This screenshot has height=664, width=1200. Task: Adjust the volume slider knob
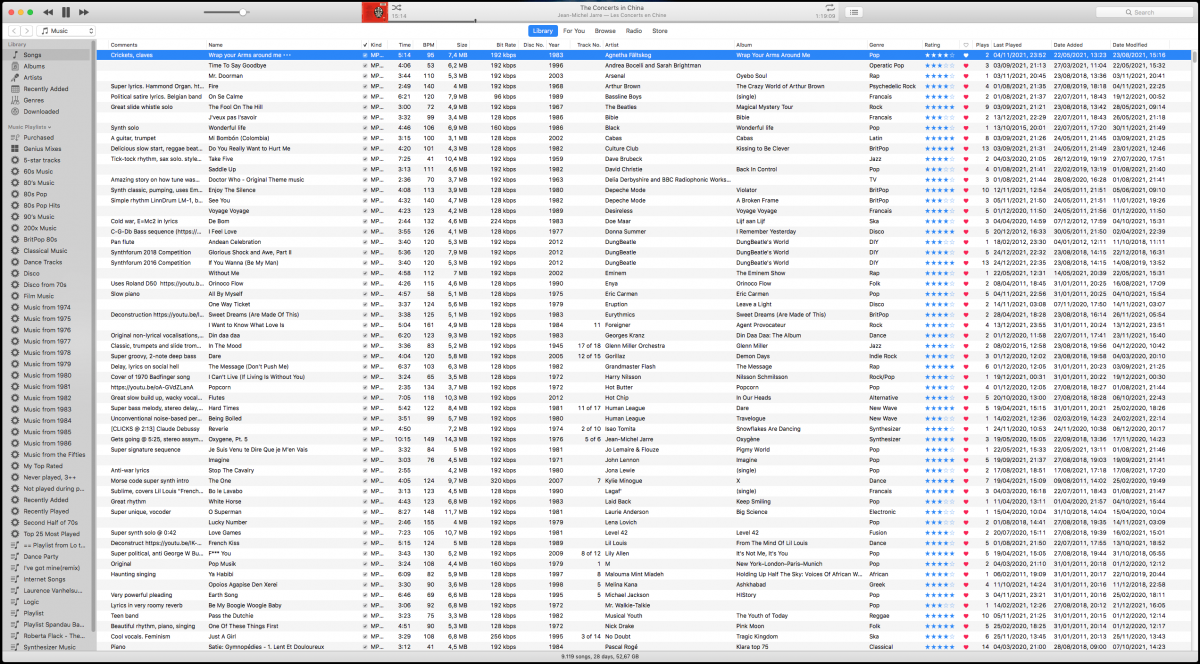[244, 12]
